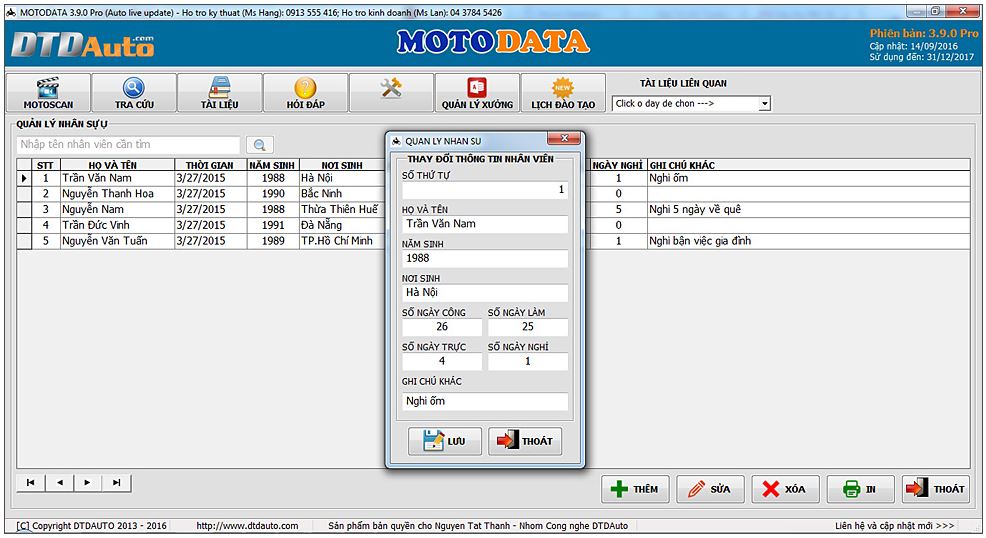Image resolution: width=986 pixels, height=538 pixels.
Task: Click the IN print button
Action: pos(861,489)
